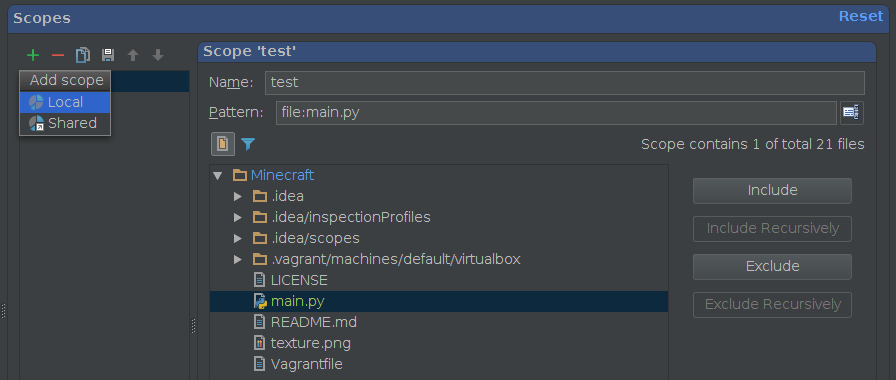This screenshot has height=380, width=896.
Task: Click the Include button
Action: click(x=772, y=190)
